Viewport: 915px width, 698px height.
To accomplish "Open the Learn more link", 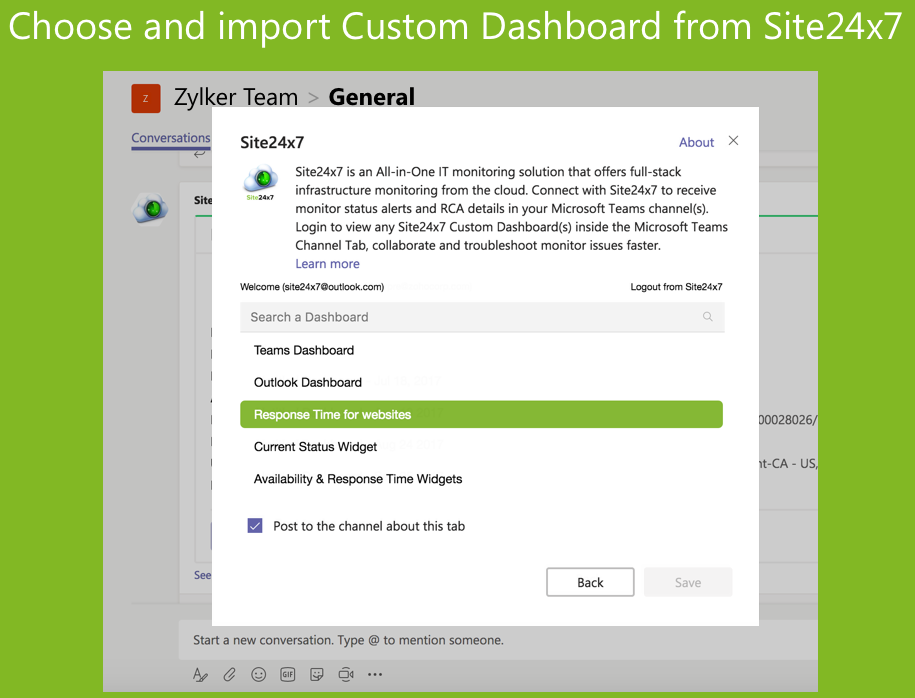I will click(x=327, y=264).
